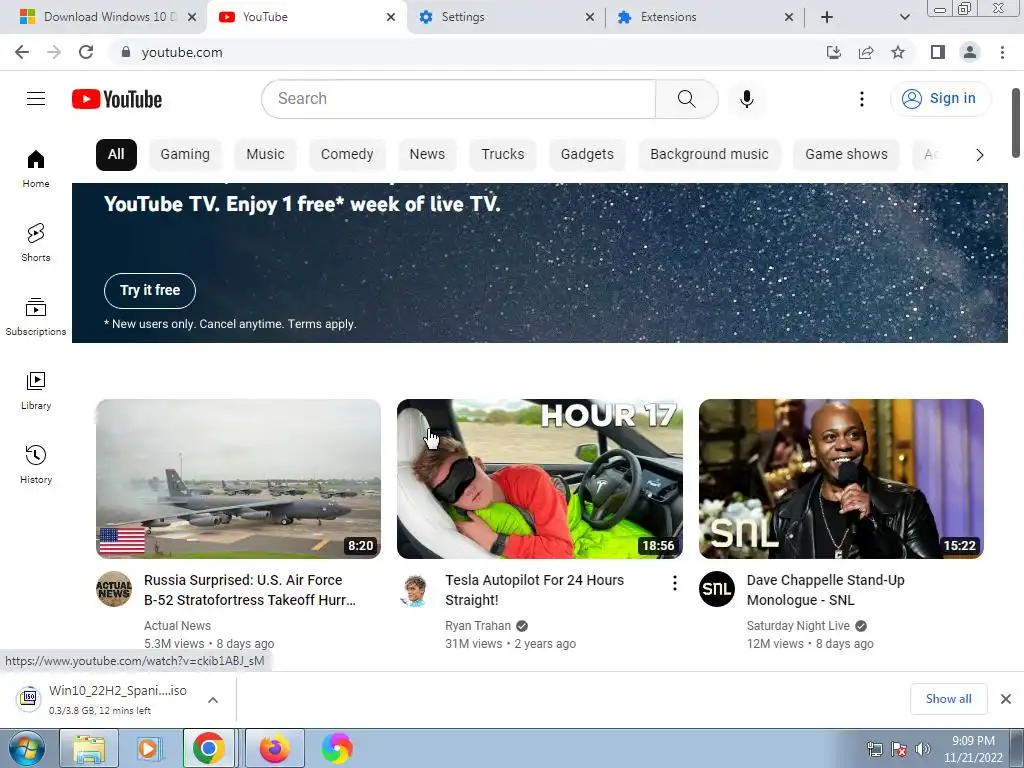Image resolution: width=1024 pixels, height=768 pixels.
Task: Open the Windows Start menu
Action: (26, 748)
